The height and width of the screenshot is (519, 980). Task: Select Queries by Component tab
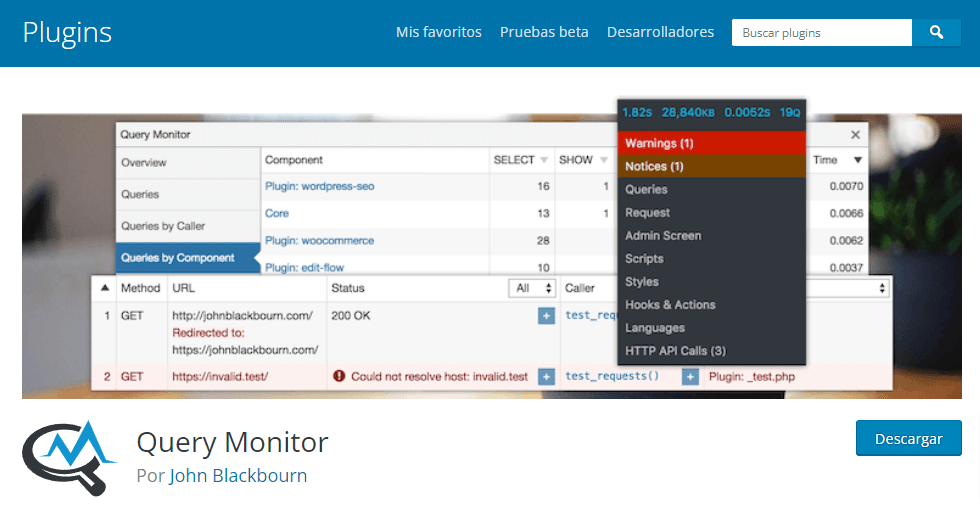188,258
